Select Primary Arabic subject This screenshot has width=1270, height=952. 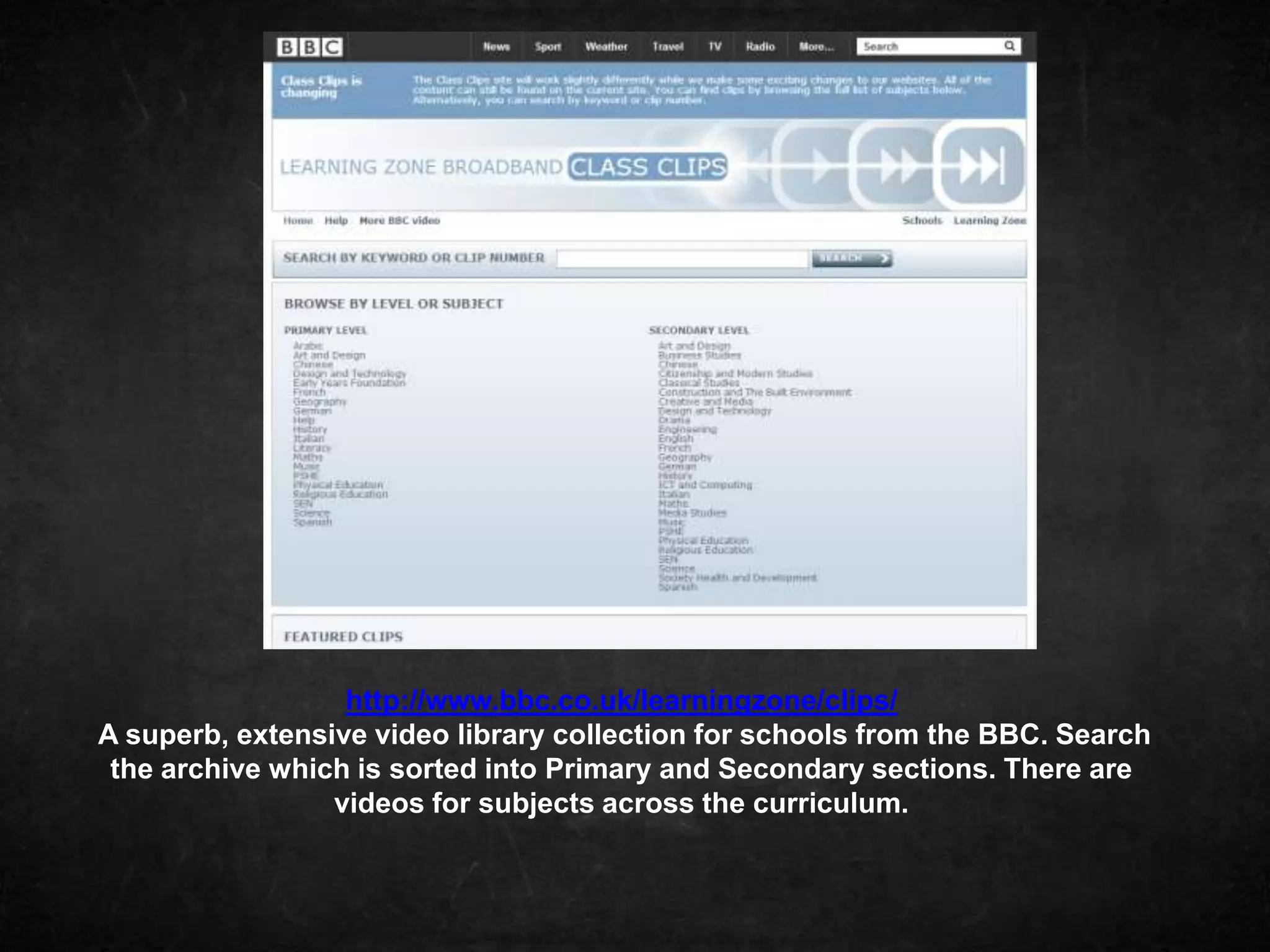pyautogui.click(x=308, y=346)
